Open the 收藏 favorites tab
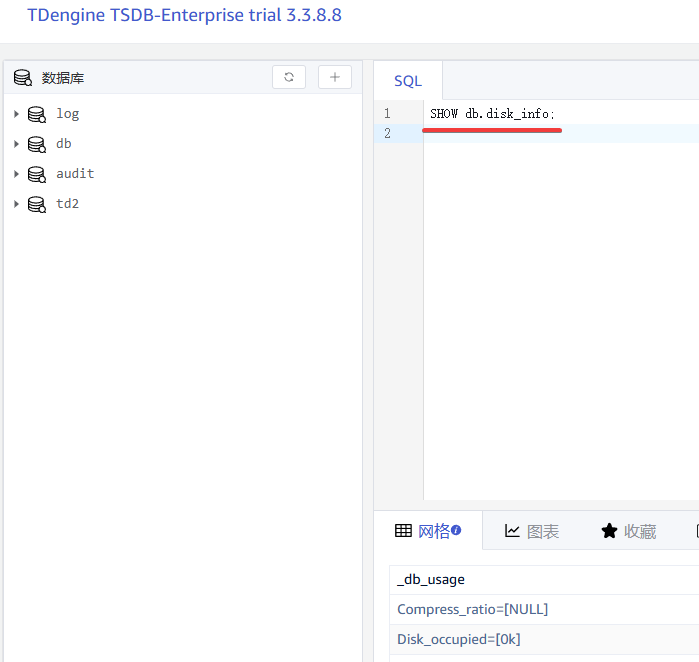 629,531
